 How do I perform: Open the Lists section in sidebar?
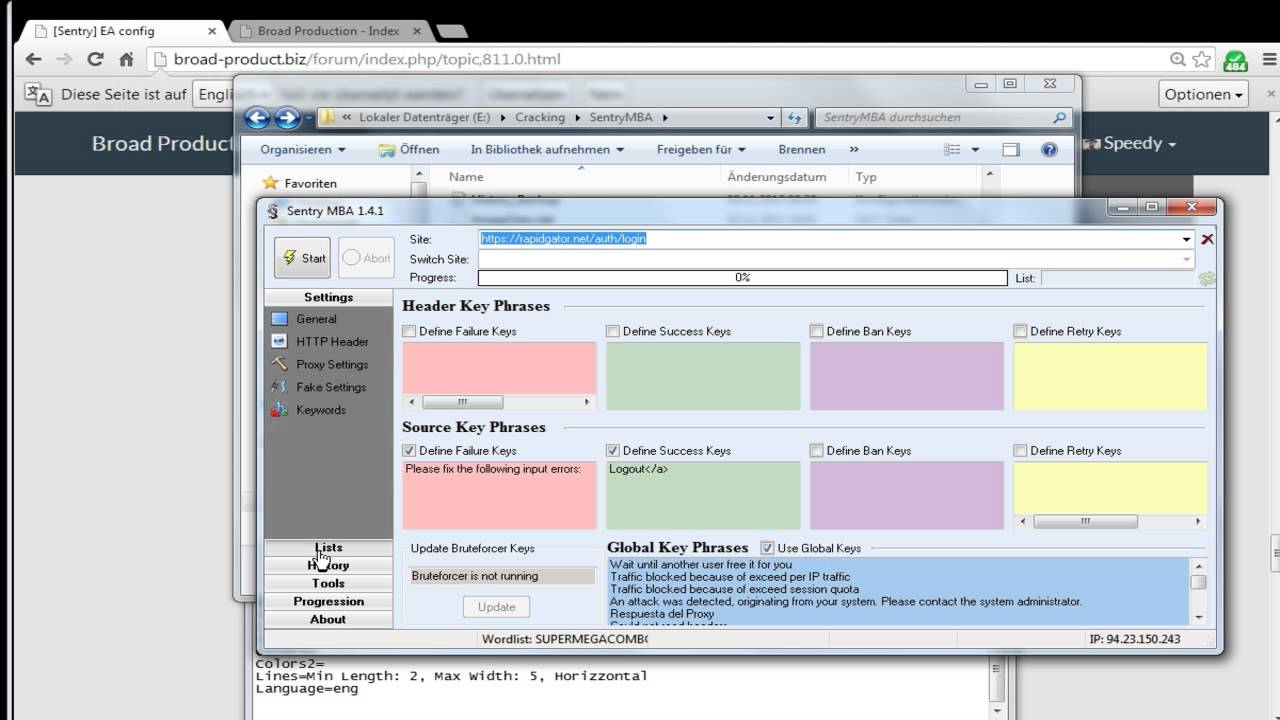328,548
